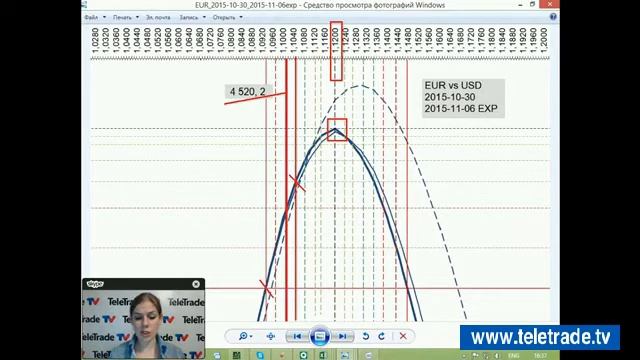The height and width of the screenshot is (360, 640).
Task: Close the Skype video overlay
Action: pos(196,284)
